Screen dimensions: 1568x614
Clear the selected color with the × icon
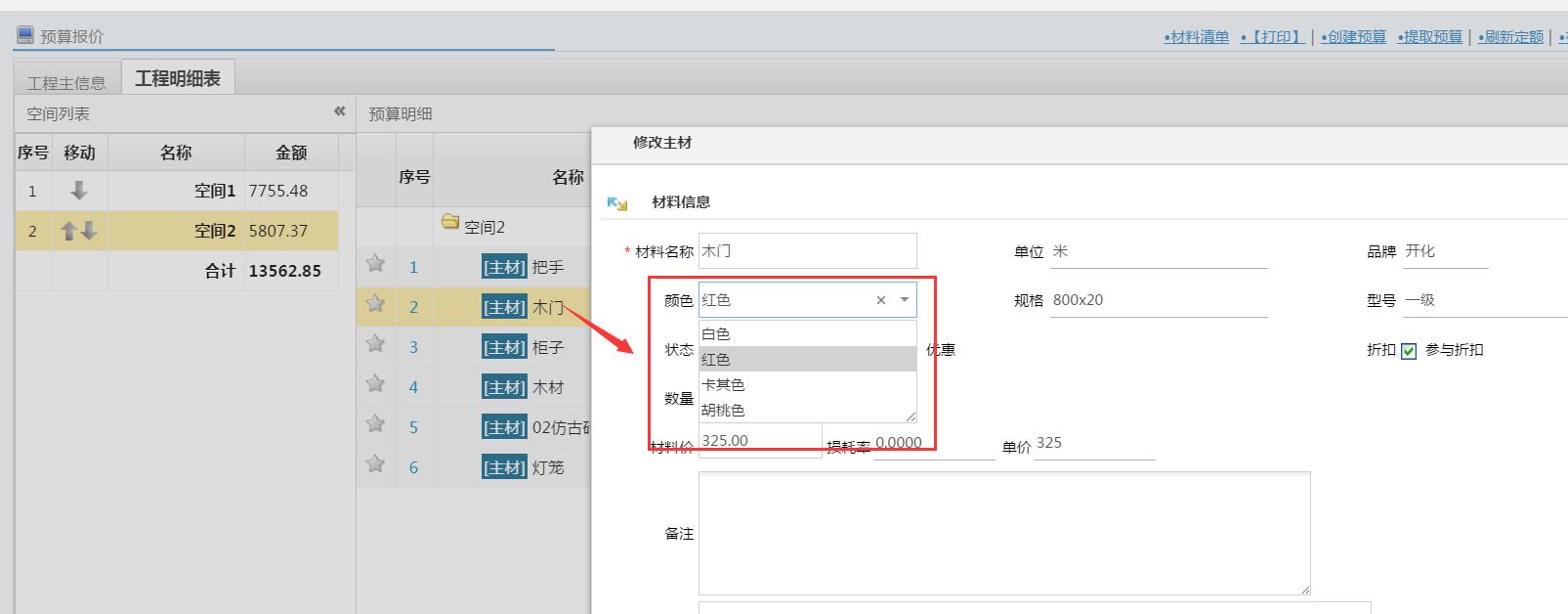pos(880,300)
